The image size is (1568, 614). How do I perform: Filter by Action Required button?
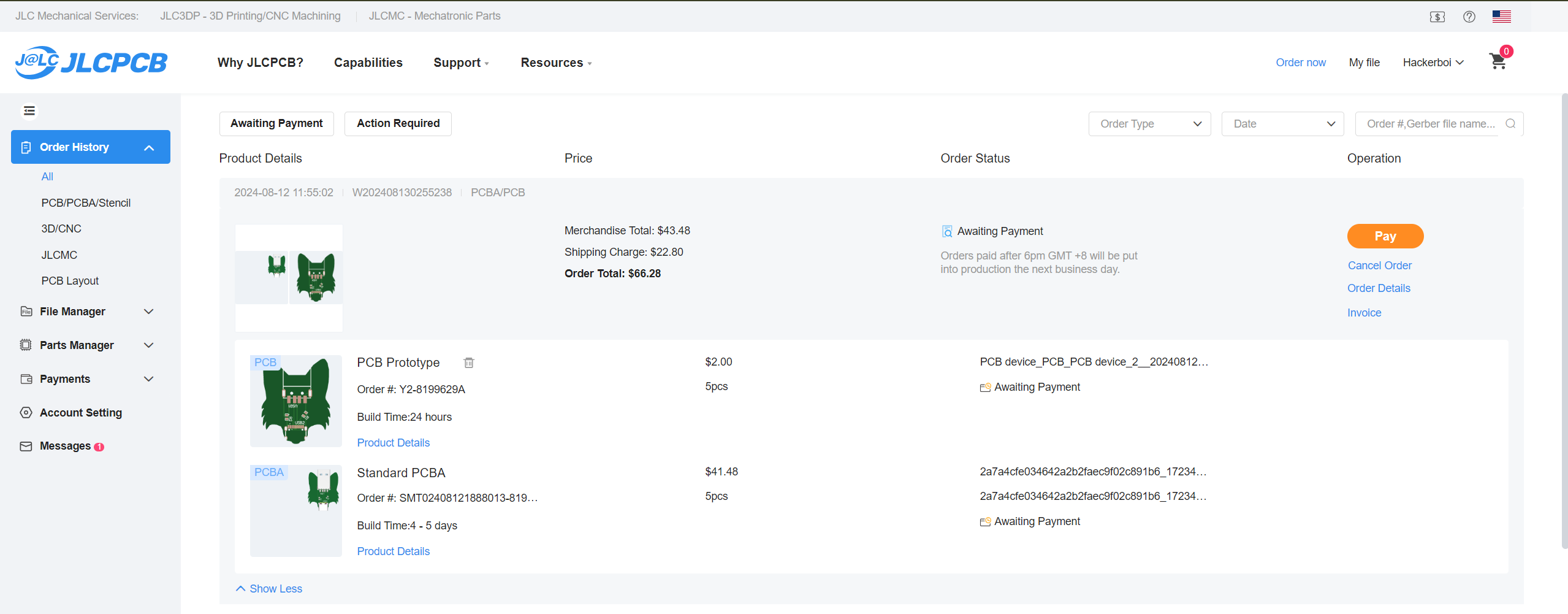tap(398, 123)
